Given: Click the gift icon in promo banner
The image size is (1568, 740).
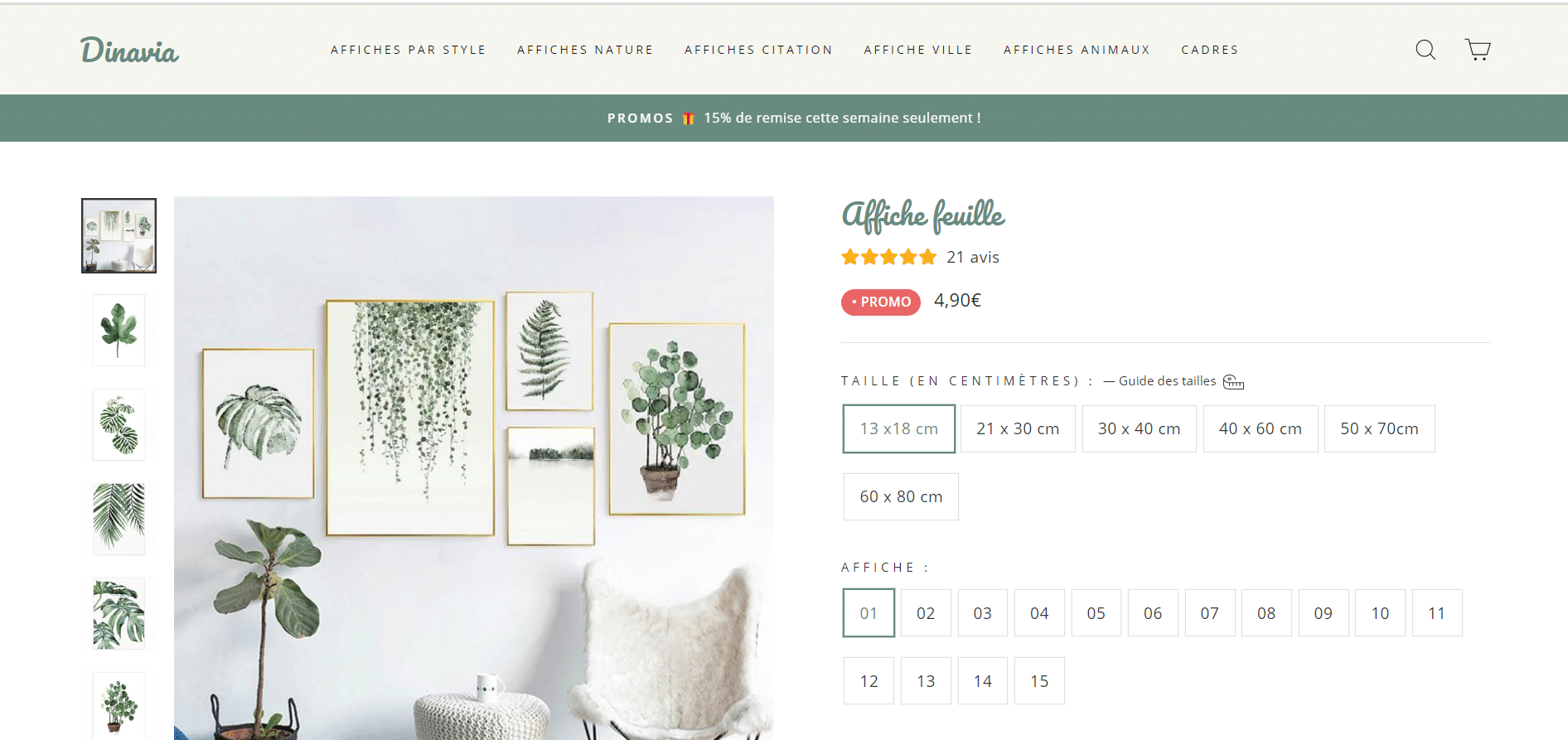Looking at the screenshot, I should pos(688,118).
